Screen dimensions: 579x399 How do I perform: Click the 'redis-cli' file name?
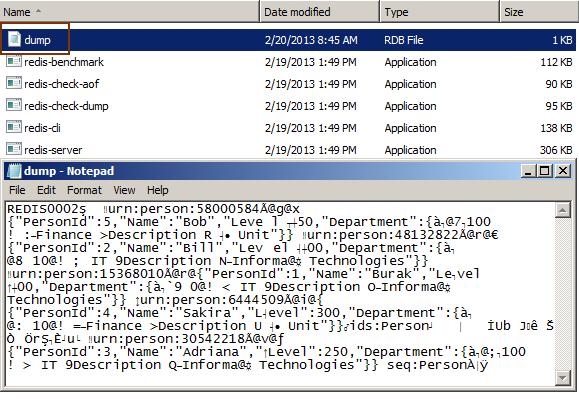point(42,128)
